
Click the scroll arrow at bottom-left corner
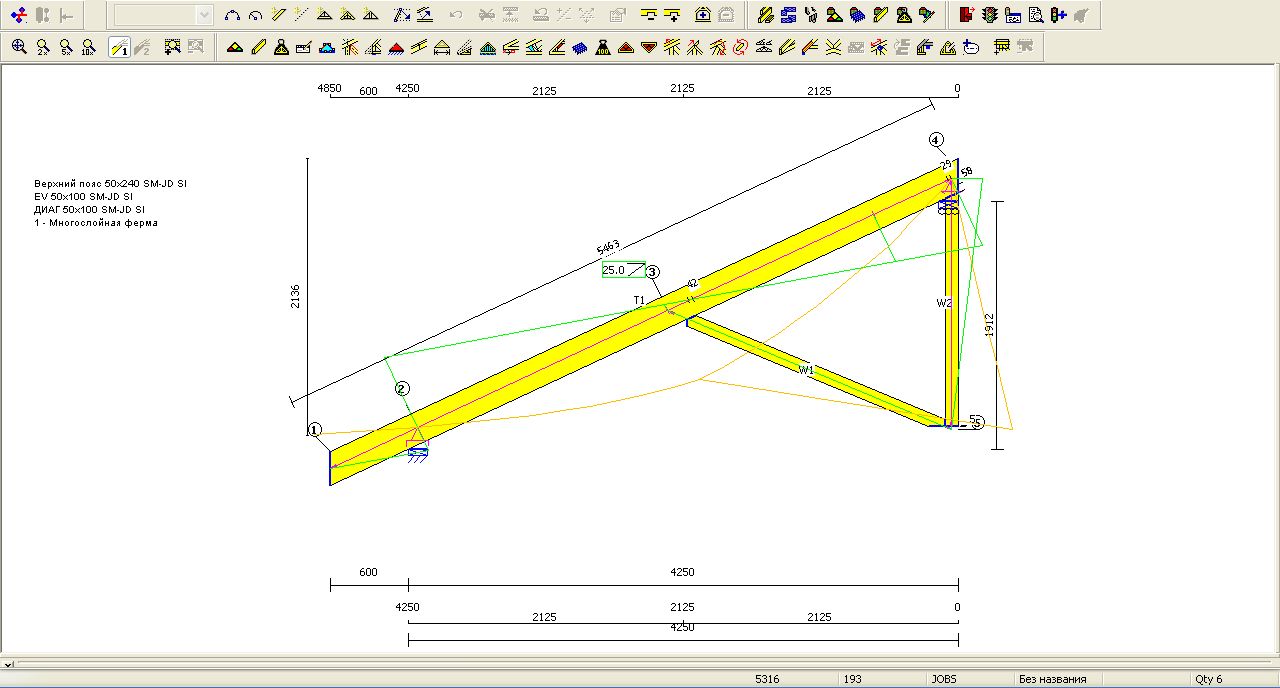tap(8, 664)
